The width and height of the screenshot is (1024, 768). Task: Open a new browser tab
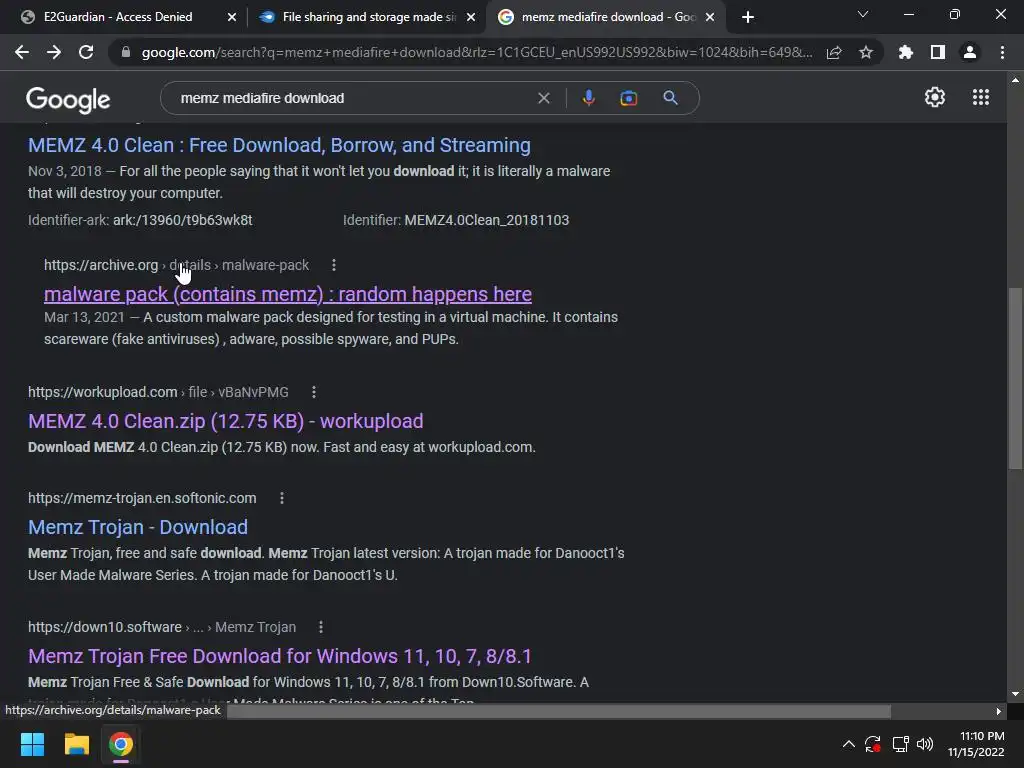pyautogui.click(x=748, y=17)
